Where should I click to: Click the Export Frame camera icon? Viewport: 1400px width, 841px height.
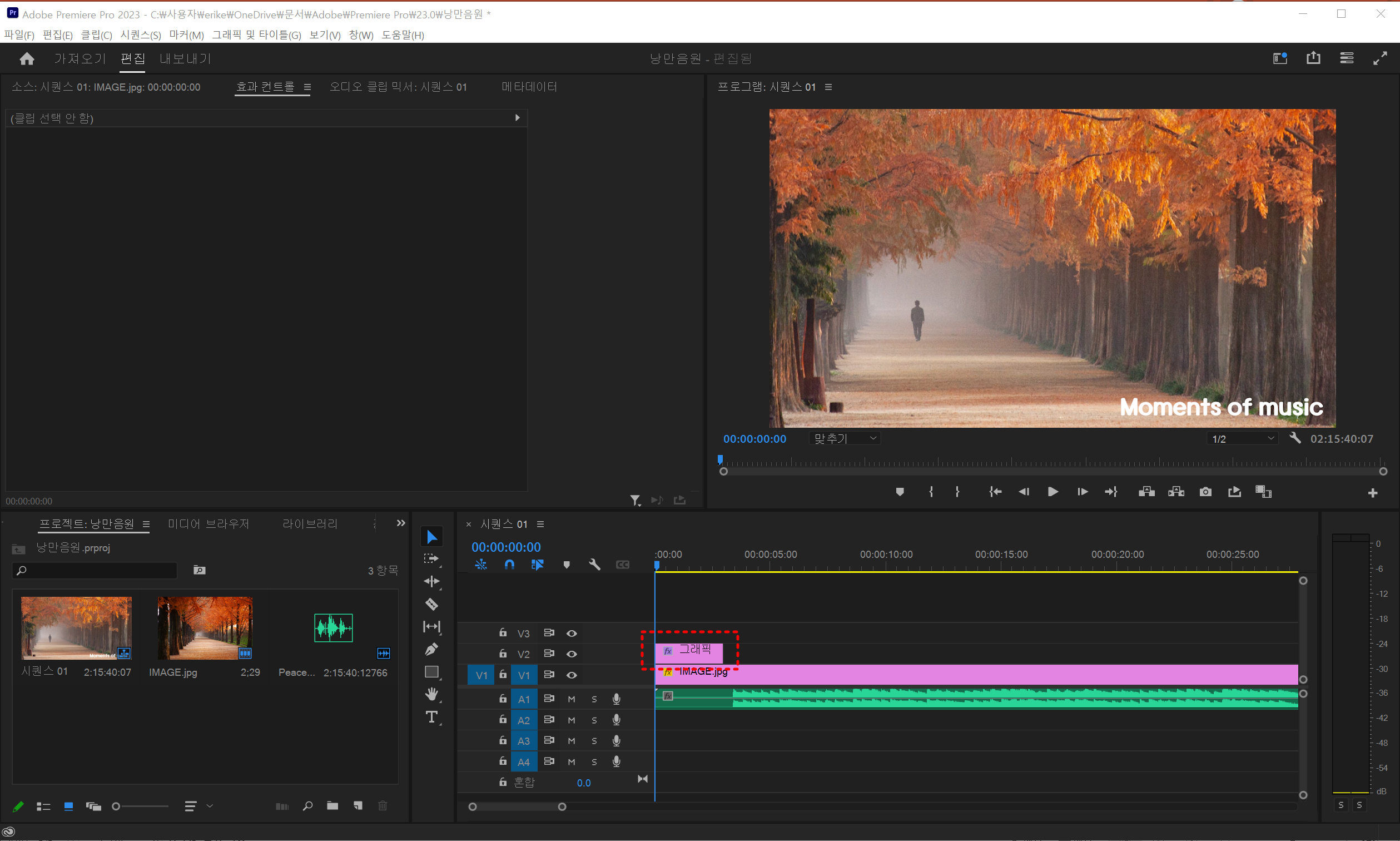pos(1205,492)
